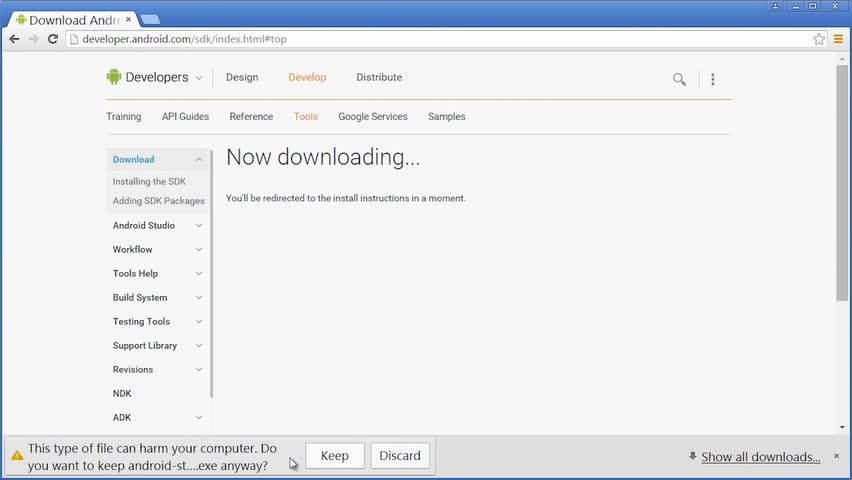The height and width of the screenshot is (480, 852).
Task: Expand the Android Studio chevron
Action: click(x=199, y=226)
